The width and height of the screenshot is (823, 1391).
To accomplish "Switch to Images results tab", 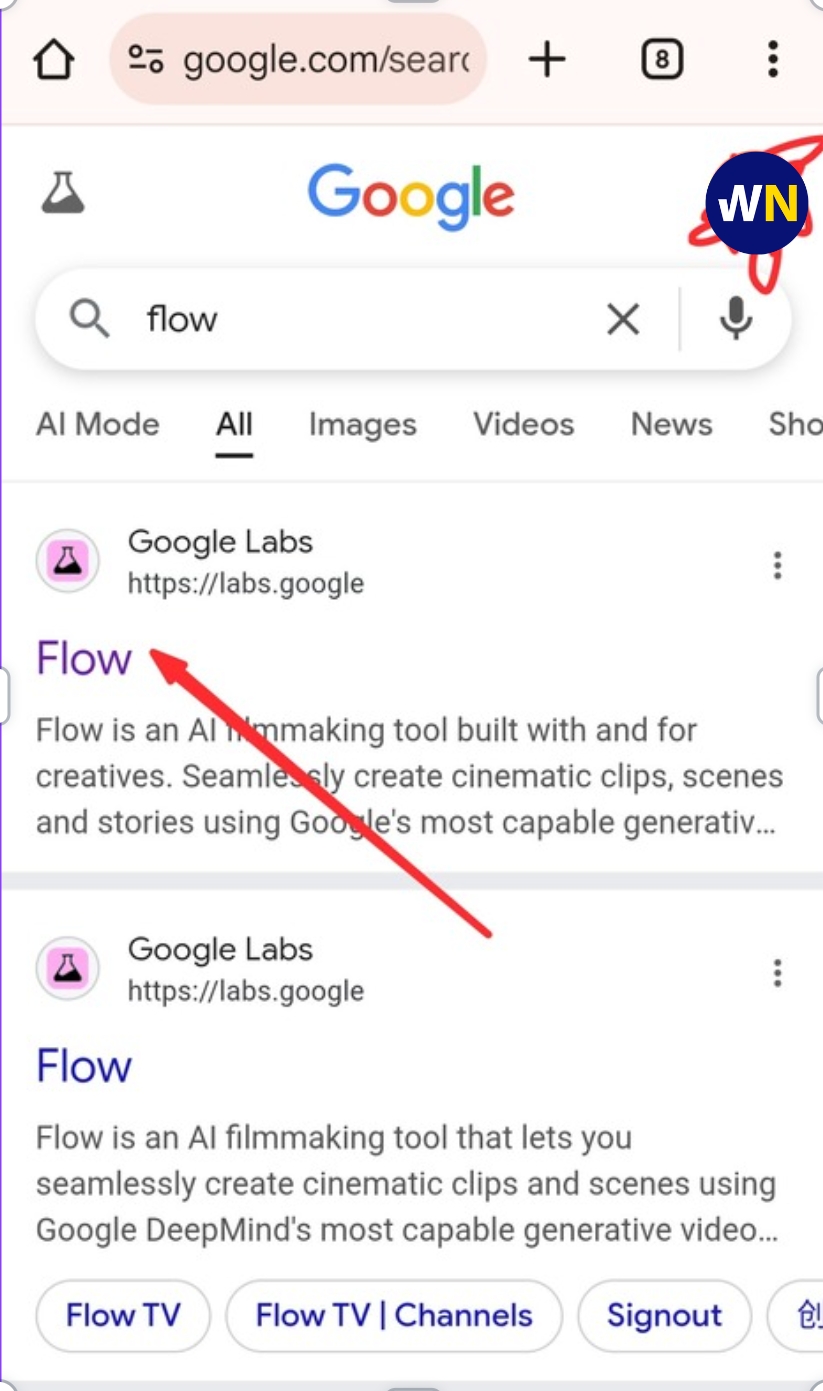I will click(362, 425).
